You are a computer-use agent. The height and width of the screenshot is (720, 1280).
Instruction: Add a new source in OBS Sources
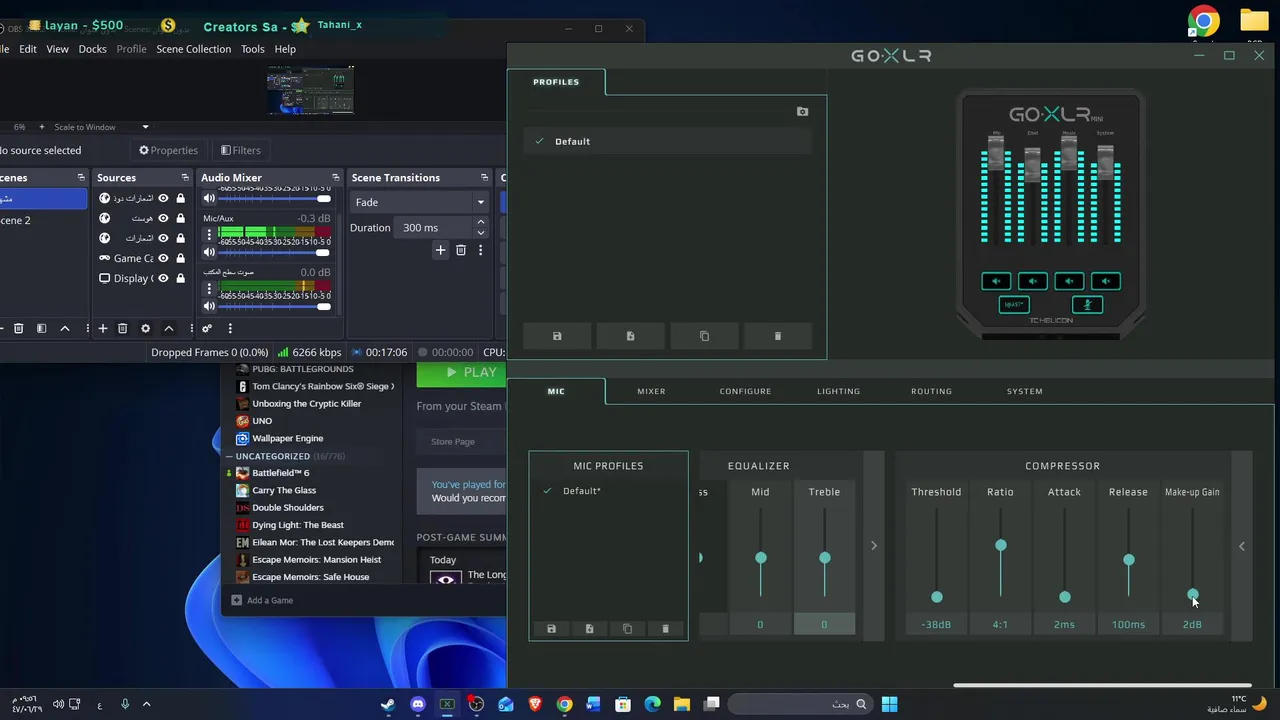point(102,328)
